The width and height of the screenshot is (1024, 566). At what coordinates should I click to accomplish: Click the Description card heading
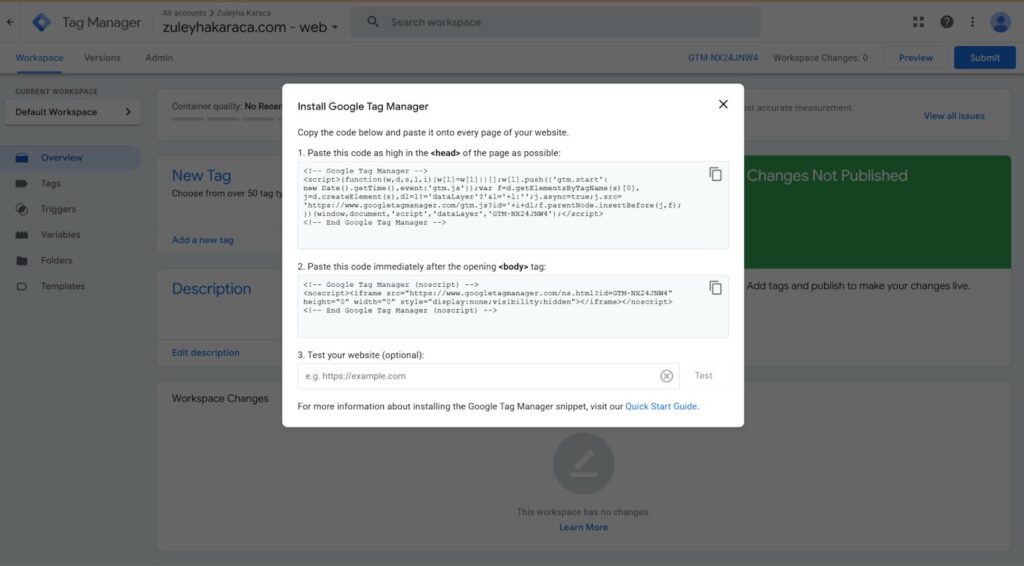(211, 289)
